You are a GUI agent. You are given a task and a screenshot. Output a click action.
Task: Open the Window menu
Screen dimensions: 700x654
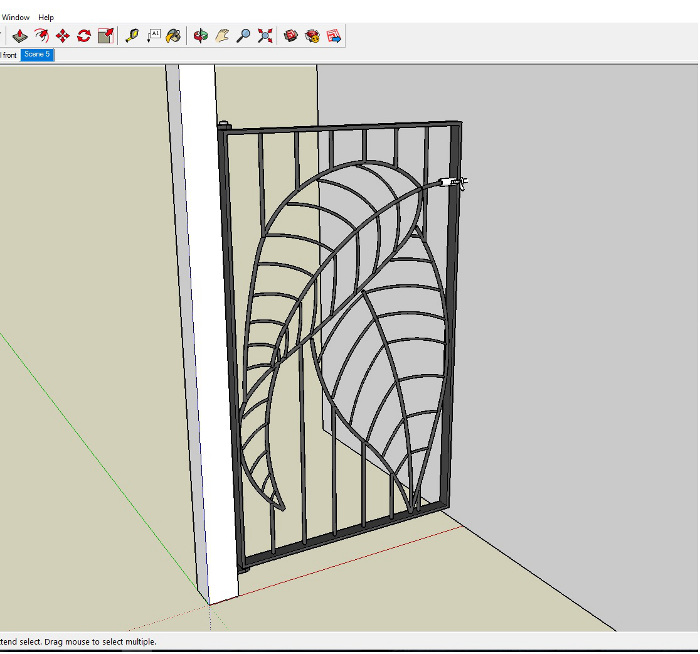tap(15, 17)
